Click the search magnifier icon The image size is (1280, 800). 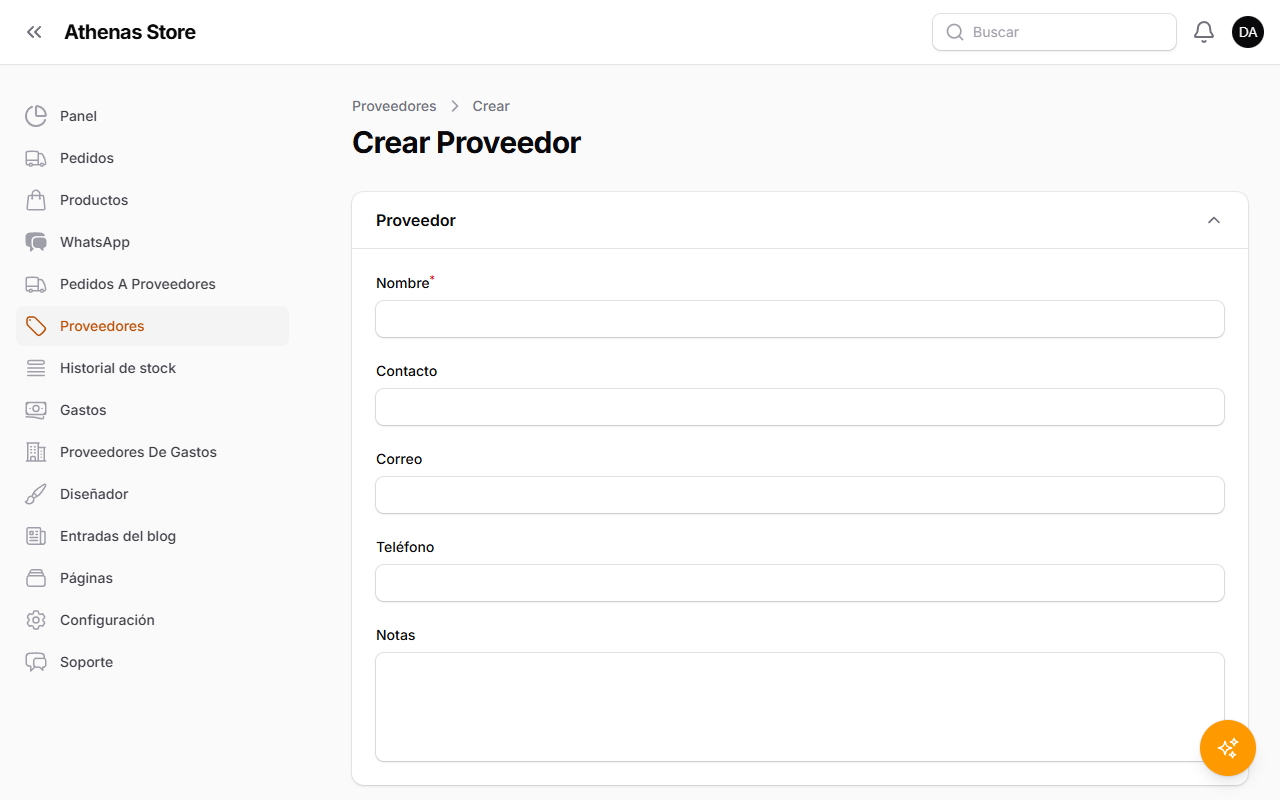pos(955,32)
